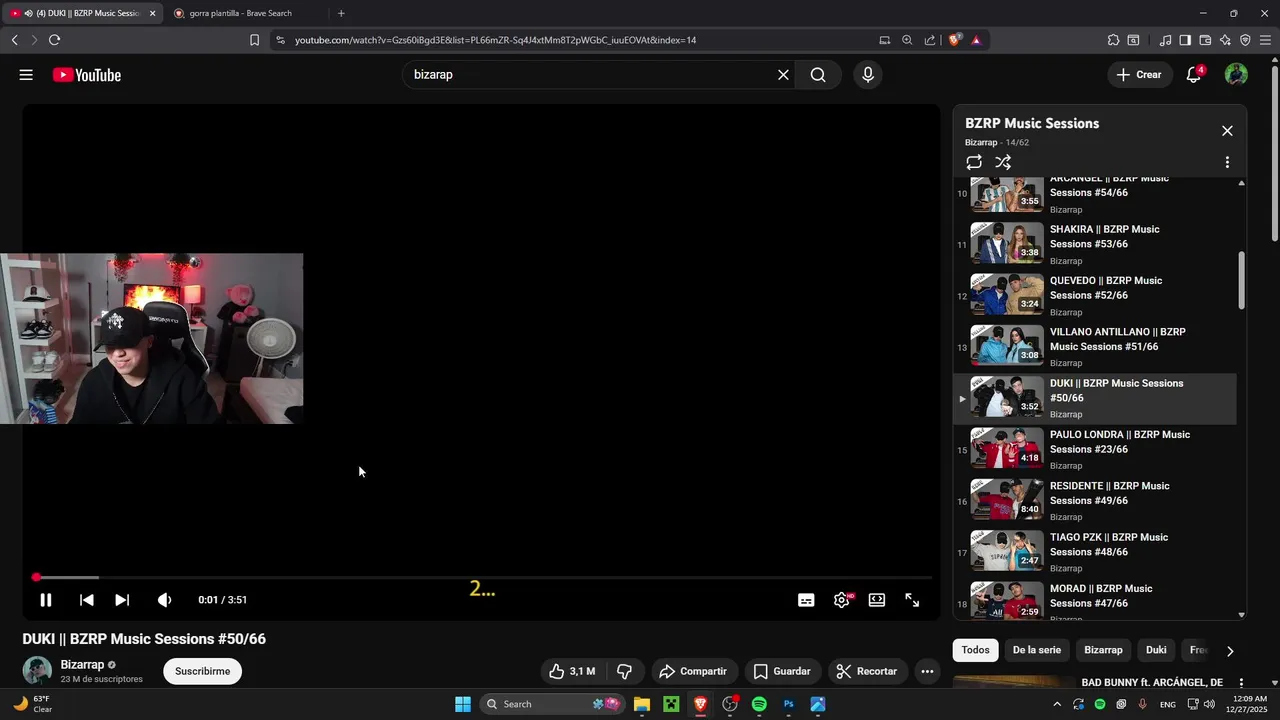Screen dimensions: 1280x720
Task: Open YouTube notifications bell
Action: point(1194,75)
